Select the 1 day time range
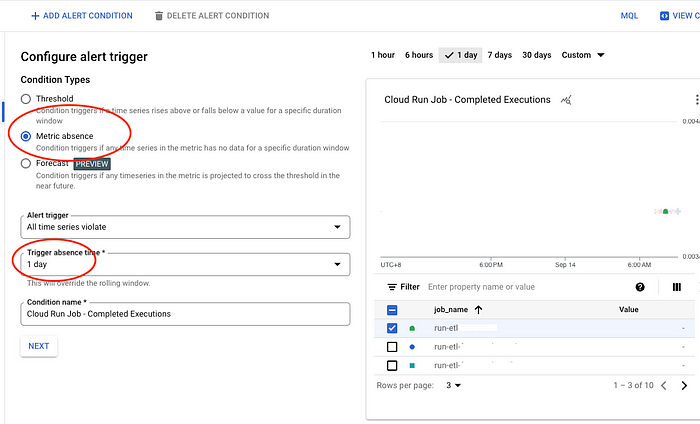 (460, 55)
